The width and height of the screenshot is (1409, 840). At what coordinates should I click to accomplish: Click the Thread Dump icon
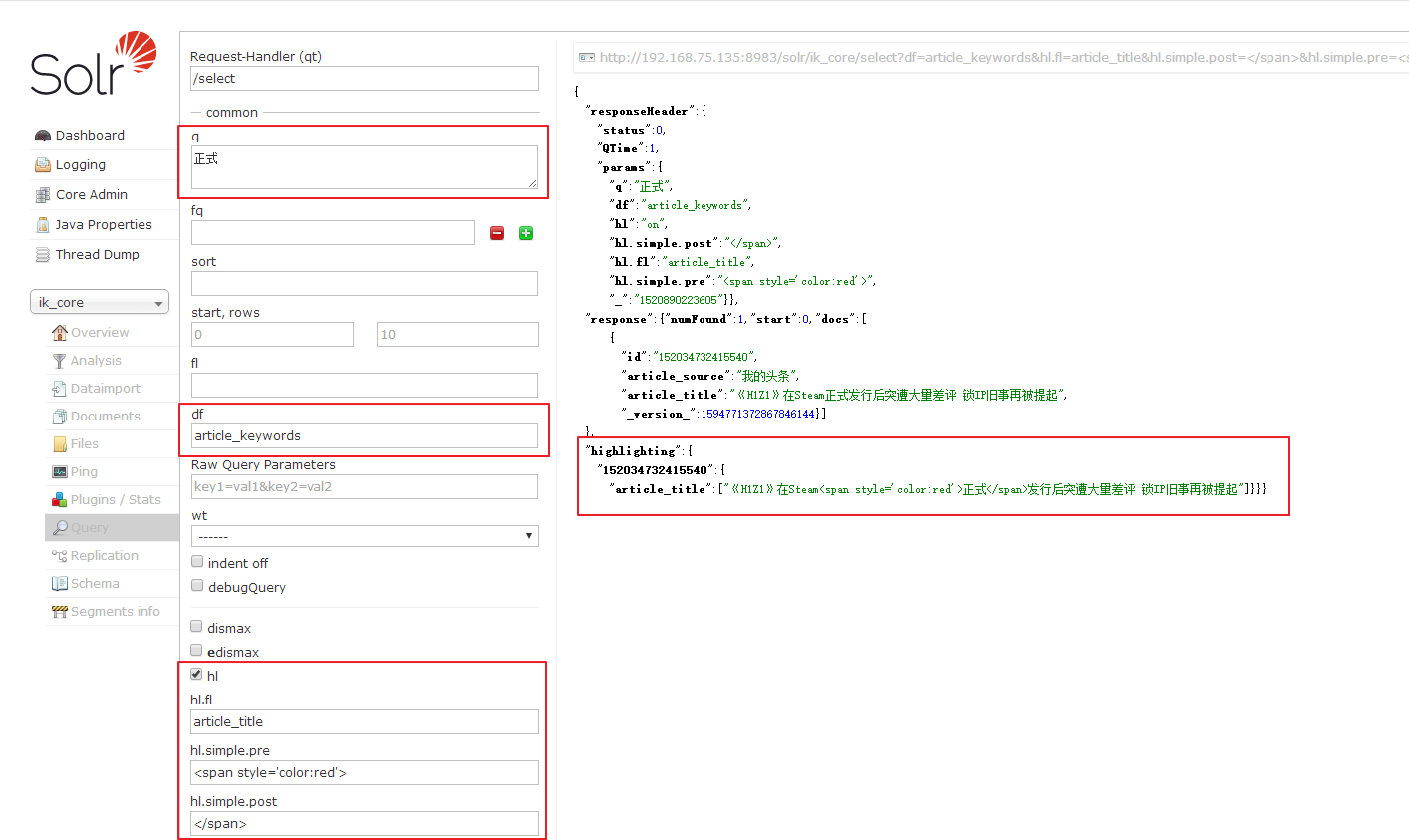[x=42, y=255]
